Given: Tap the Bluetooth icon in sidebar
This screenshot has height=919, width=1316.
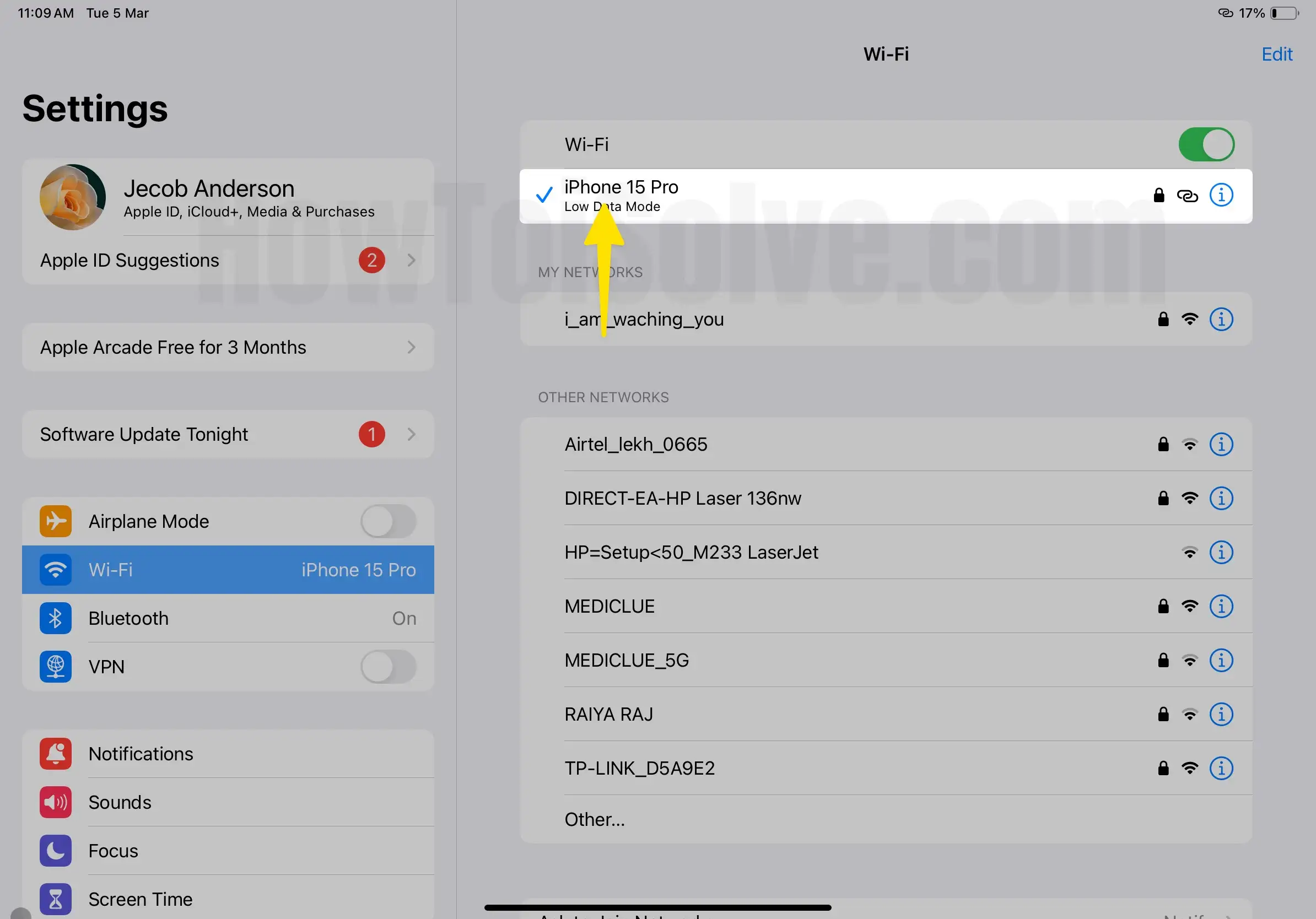Looking at the screenshot, I should 56,618.
